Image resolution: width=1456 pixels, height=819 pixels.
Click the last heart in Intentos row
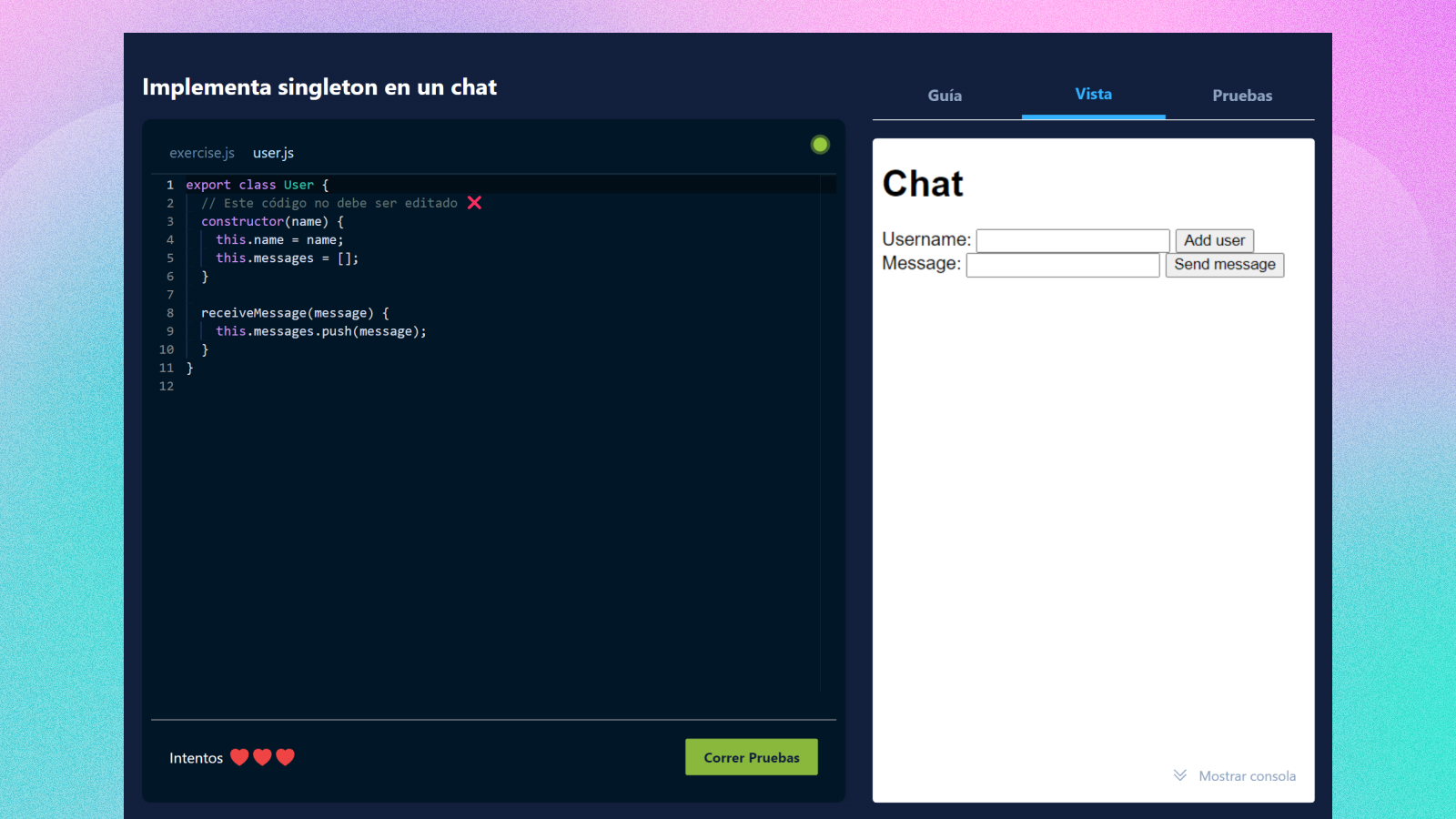click(x=286, y=757)
